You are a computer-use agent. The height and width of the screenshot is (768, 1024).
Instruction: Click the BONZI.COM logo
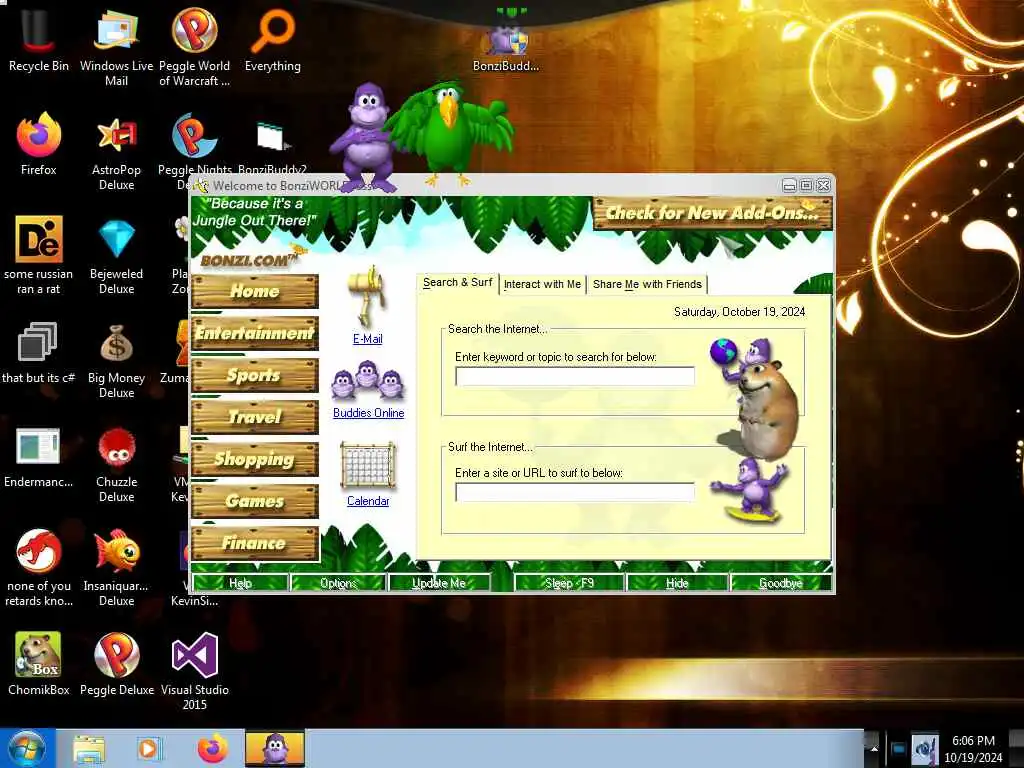(248, 260)
